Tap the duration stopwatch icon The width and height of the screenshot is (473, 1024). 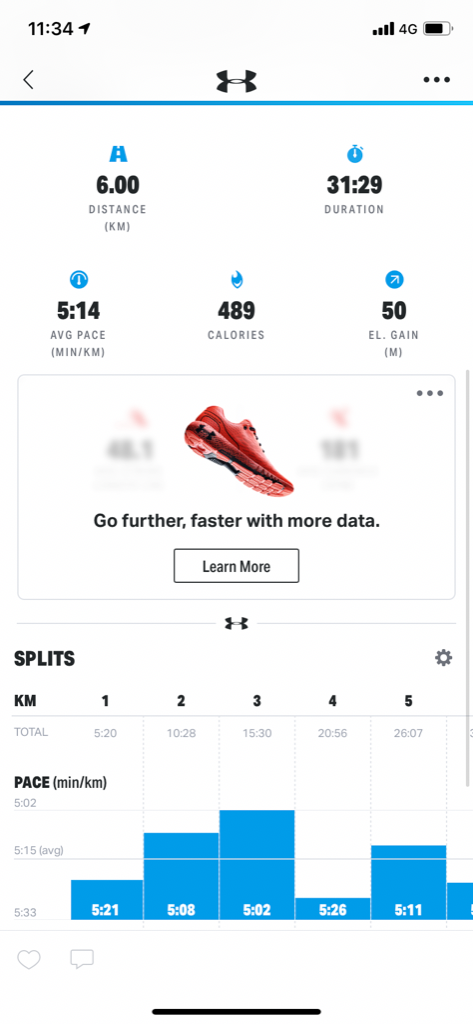click(x=355, y=154)
